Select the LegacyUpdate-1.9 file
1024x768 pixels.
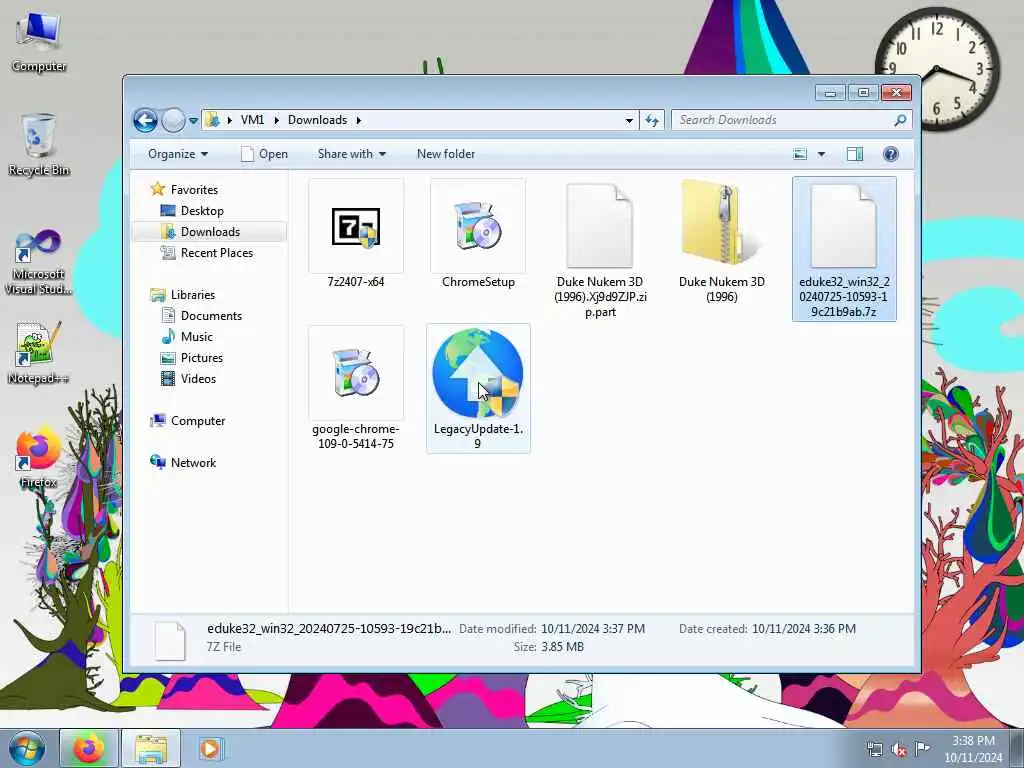click(478, 389)
